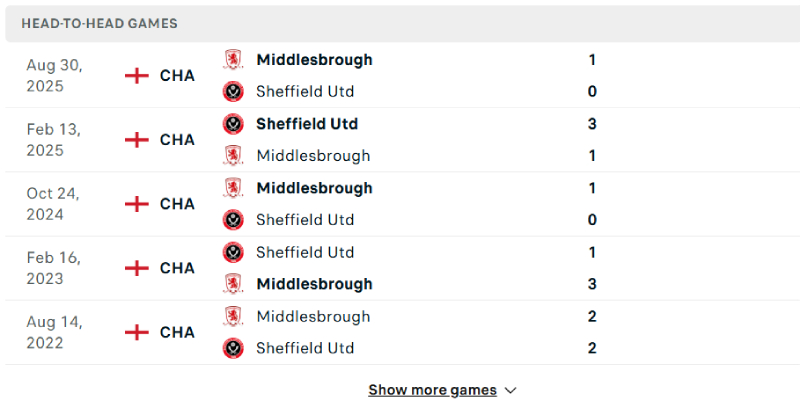
Task: Click England flag in Feb 16, 2023 row
Action: pos(136,268)
